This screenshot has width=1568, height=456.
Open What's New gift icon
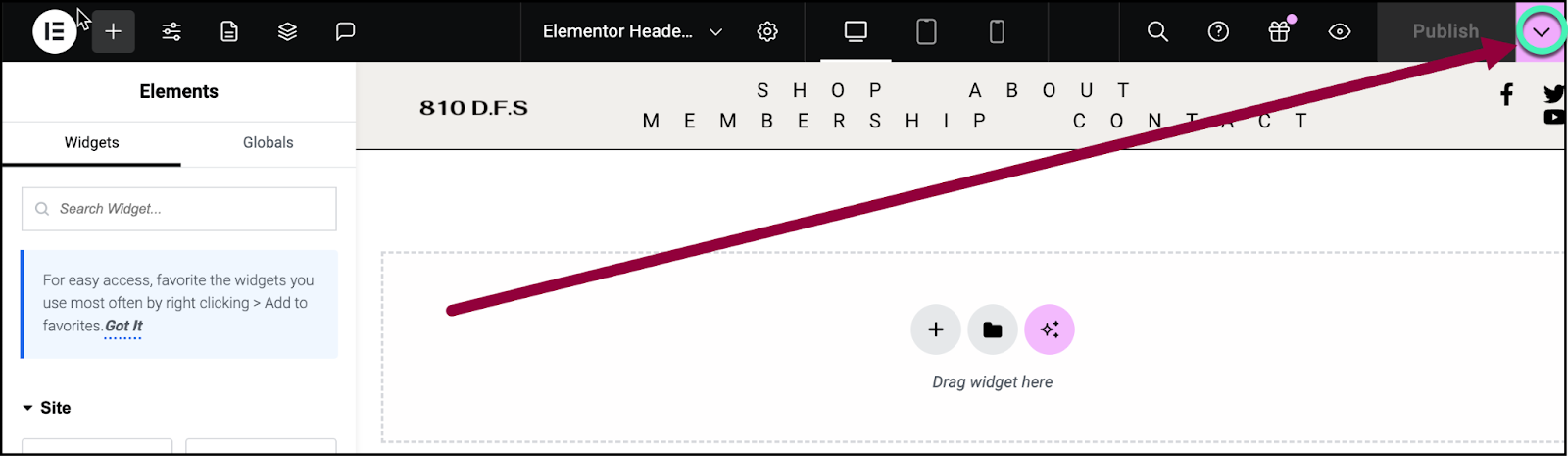1279,31
